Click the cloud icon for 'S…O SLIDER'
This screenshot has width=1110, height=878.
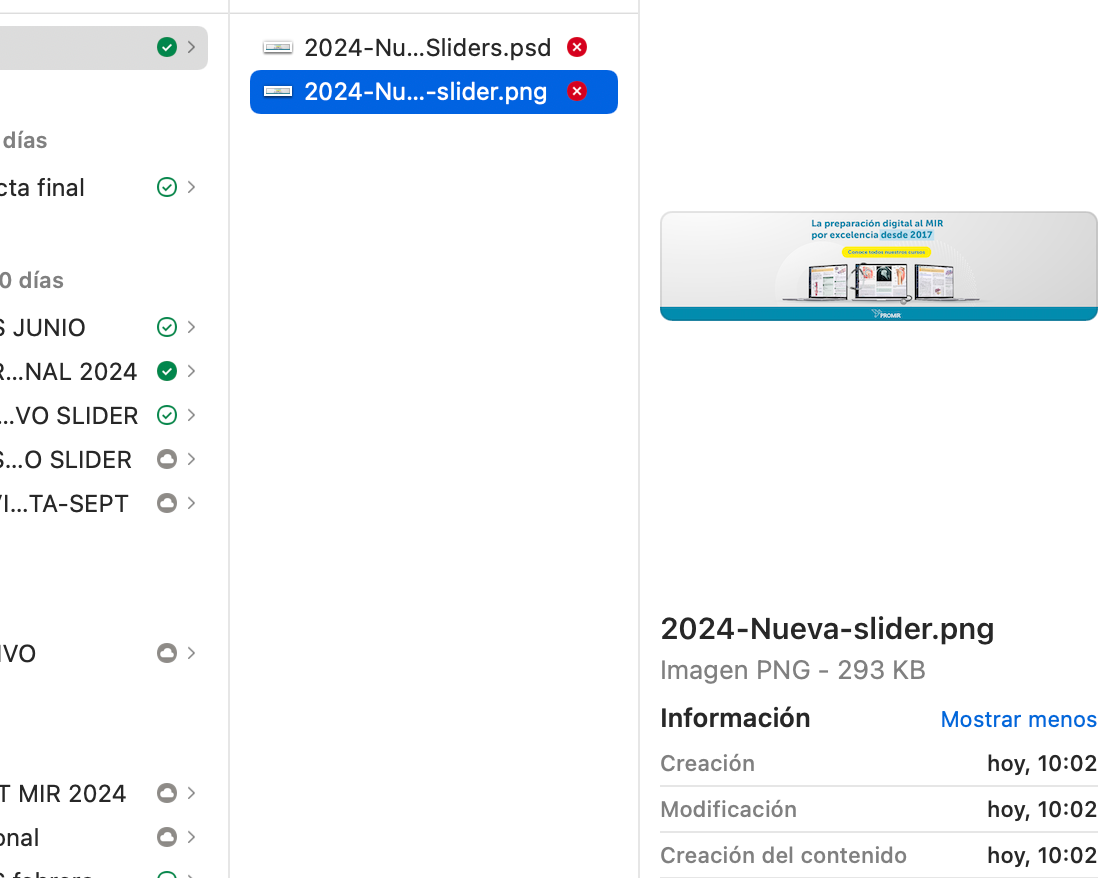(x=166, y=459)
